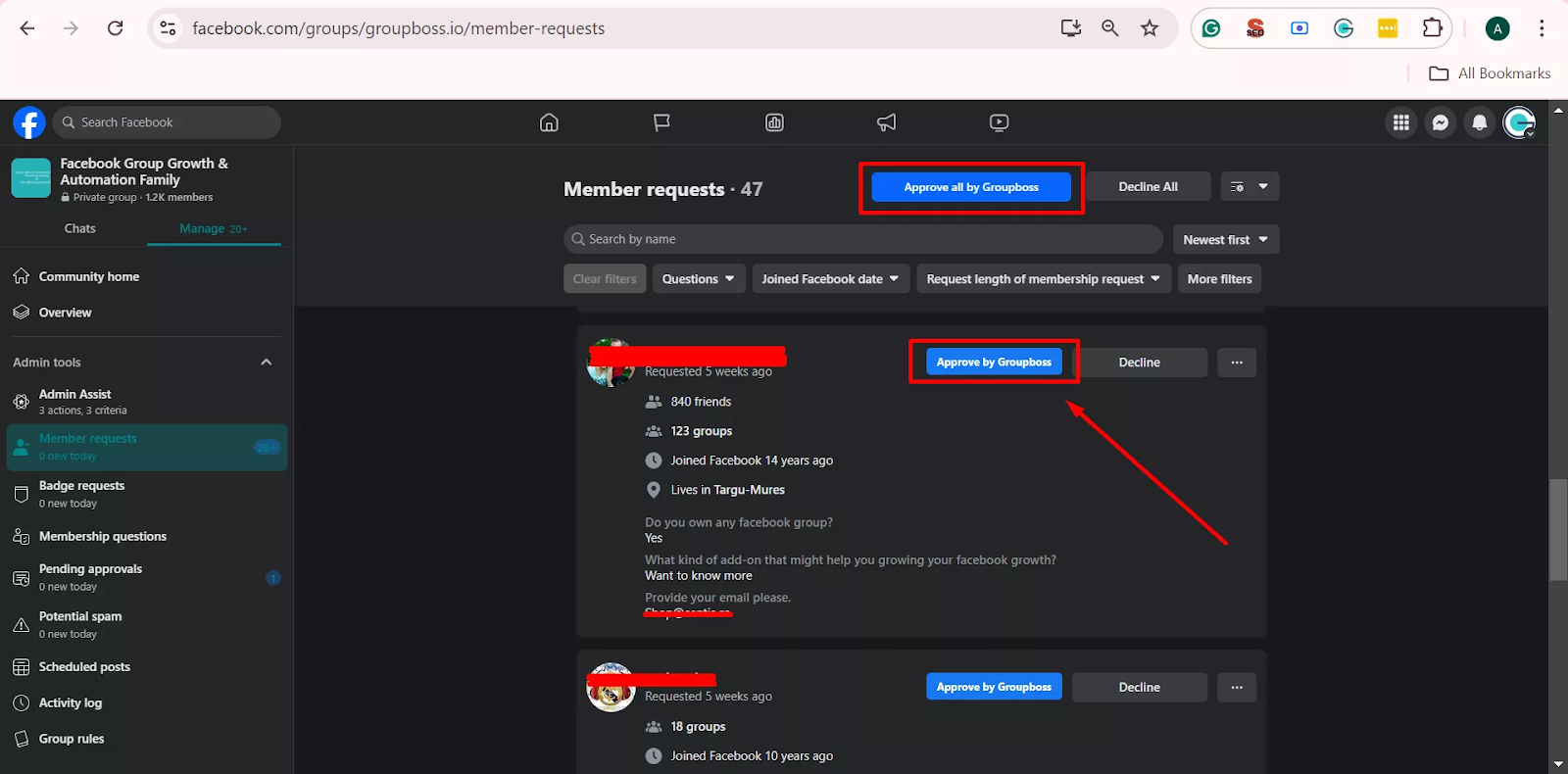Open Community home in the sidebar
Viewport: 1568px width, 774px height.
[x=147, y=277]
